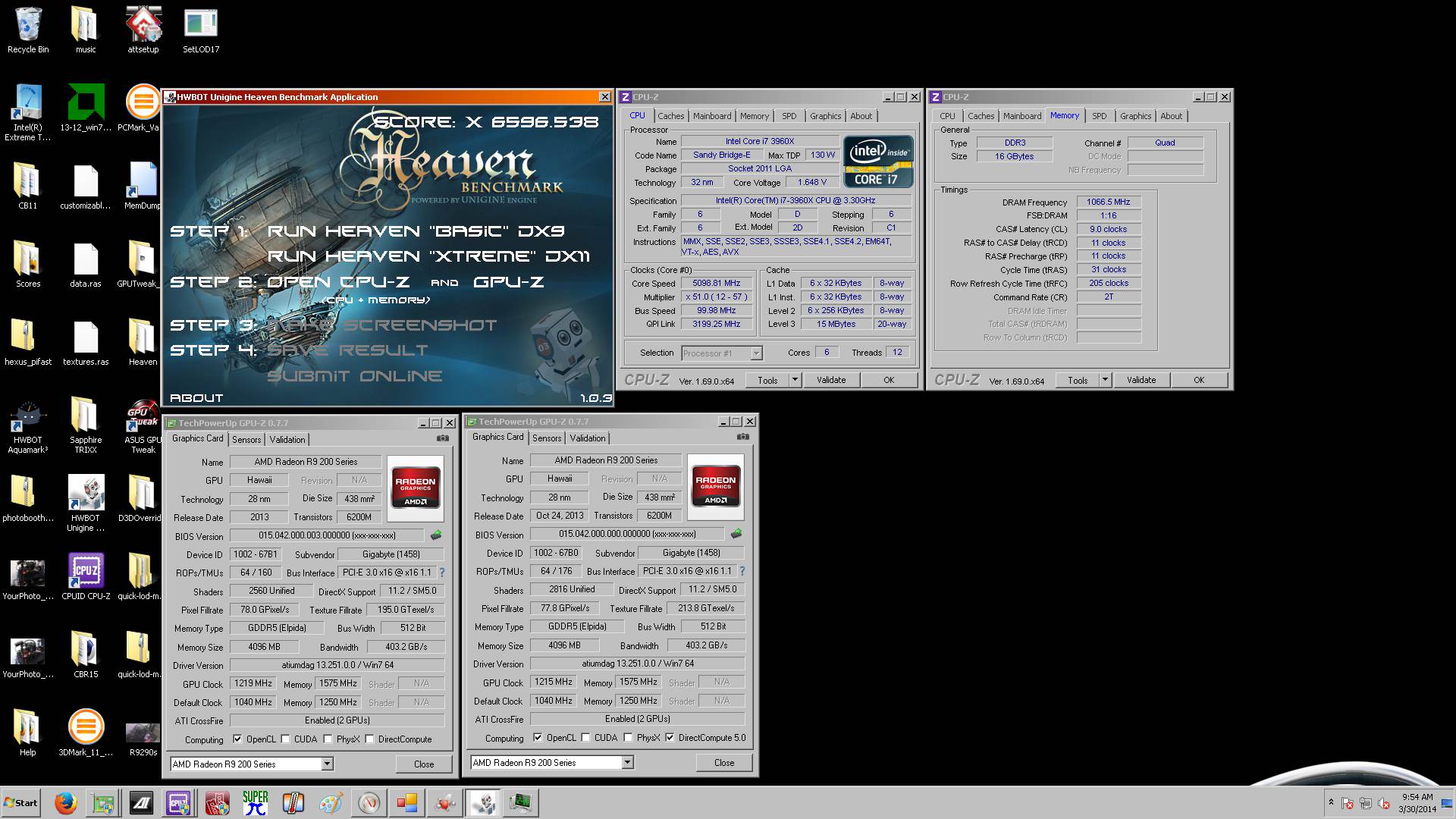Launch HWBOT Unigine desktop shortcut
1456x819 pixels.
pos(86,504)
